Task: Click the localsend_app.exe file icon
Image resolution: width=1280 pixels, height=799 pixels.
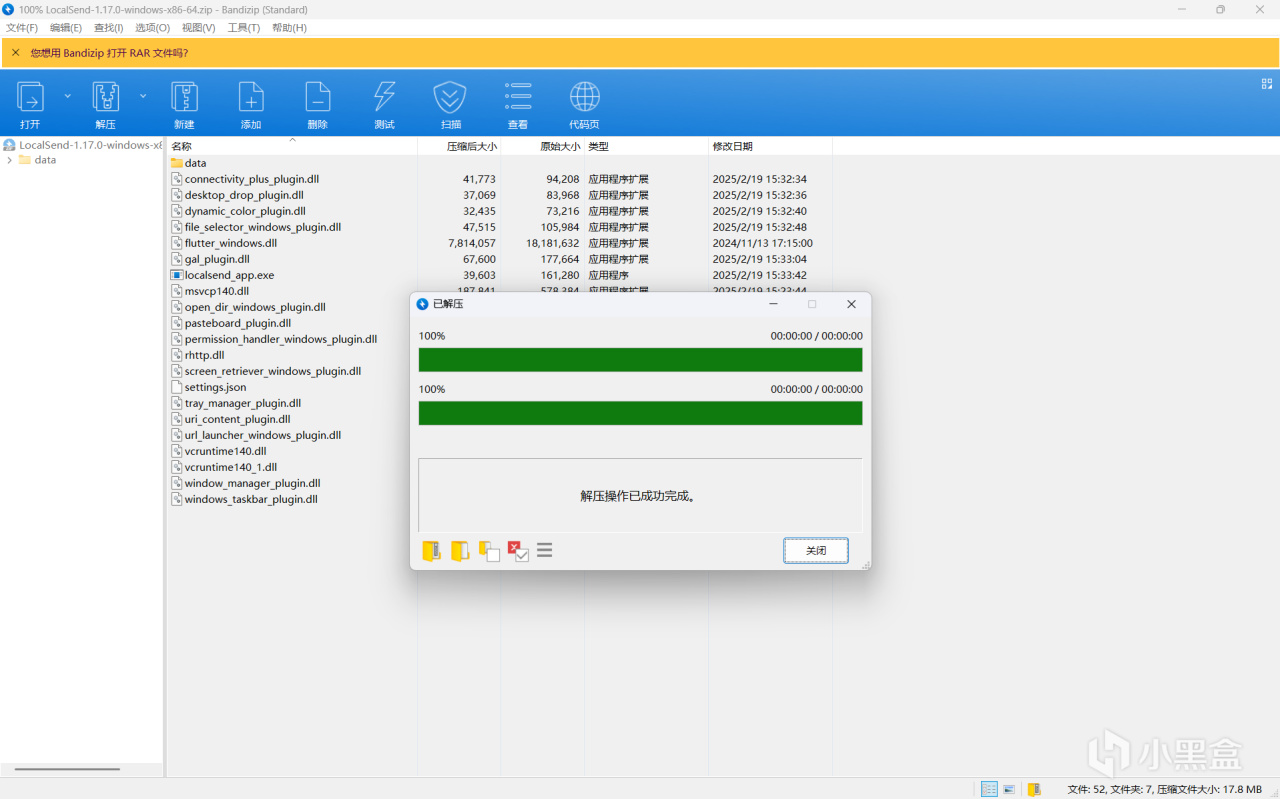Action: 177,275
